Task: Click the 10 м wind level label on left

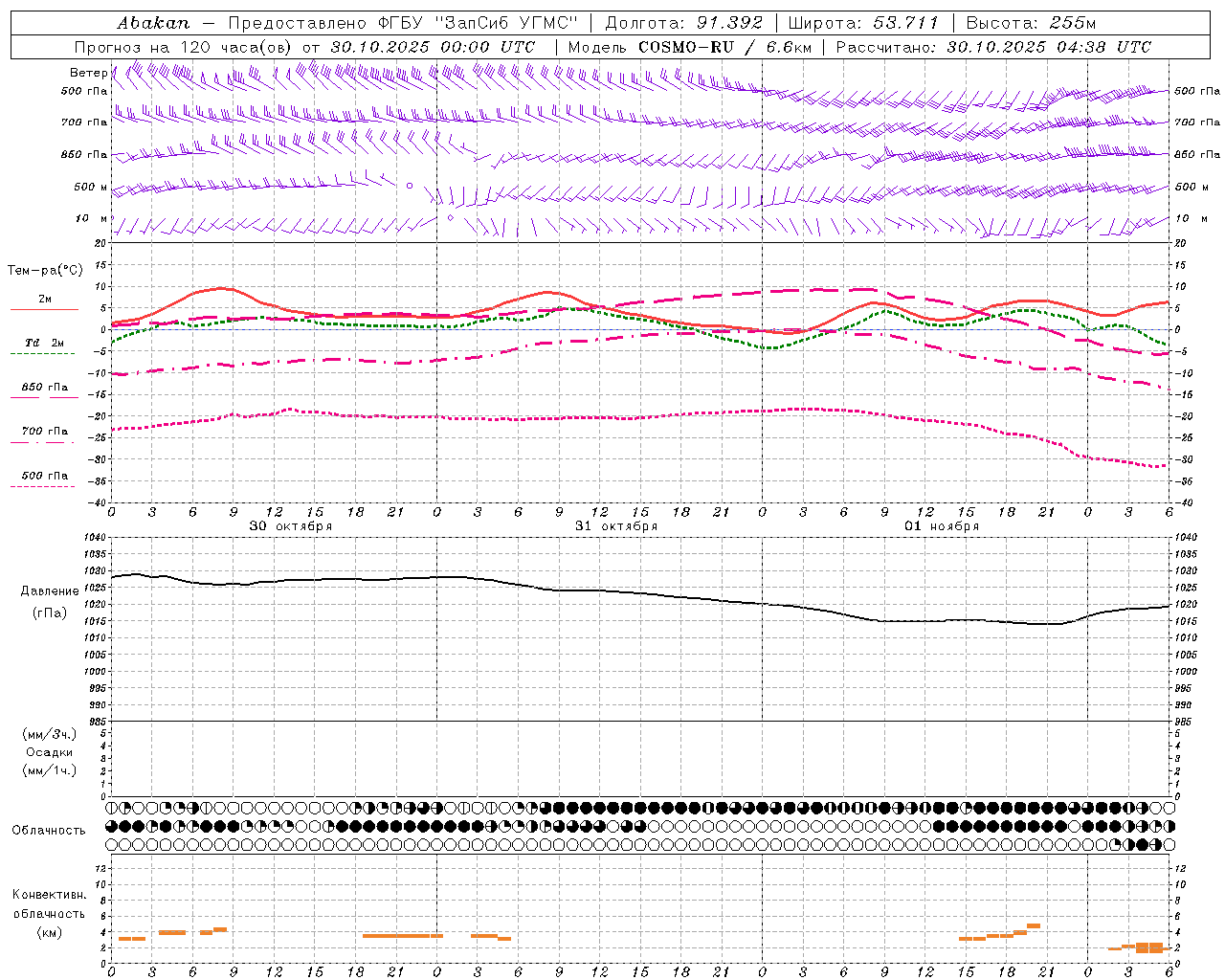Action: point(91,218)
